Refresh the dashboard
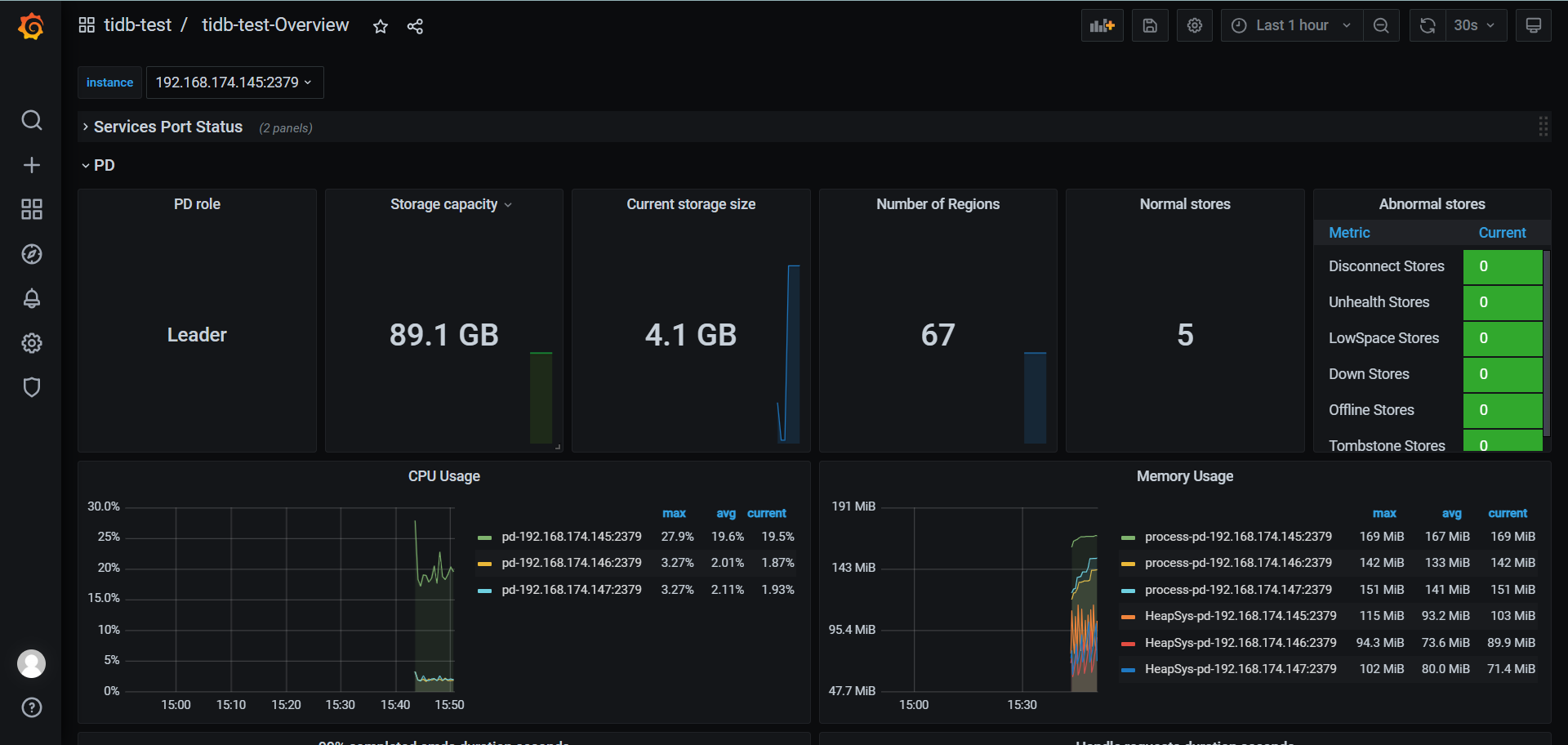Image resolution: width=1568 pixels, height=745 pixels. [x=1428, y=25]
